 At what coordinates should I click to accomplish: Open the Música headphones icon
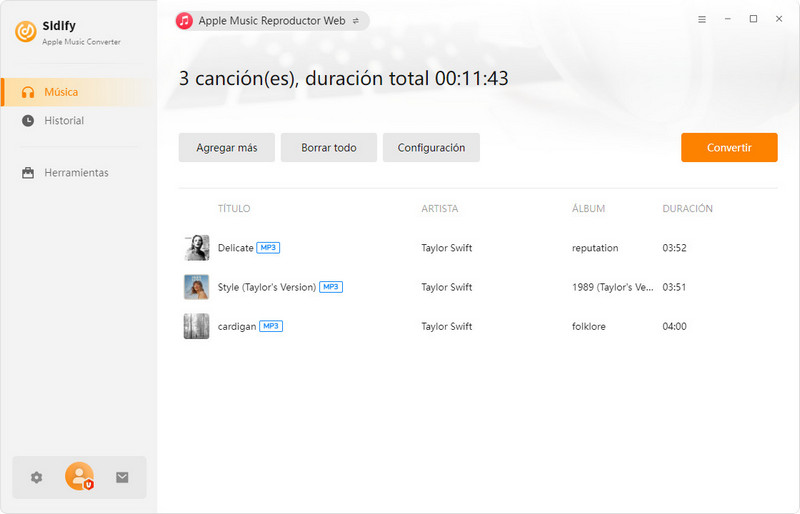pos(28,92)
